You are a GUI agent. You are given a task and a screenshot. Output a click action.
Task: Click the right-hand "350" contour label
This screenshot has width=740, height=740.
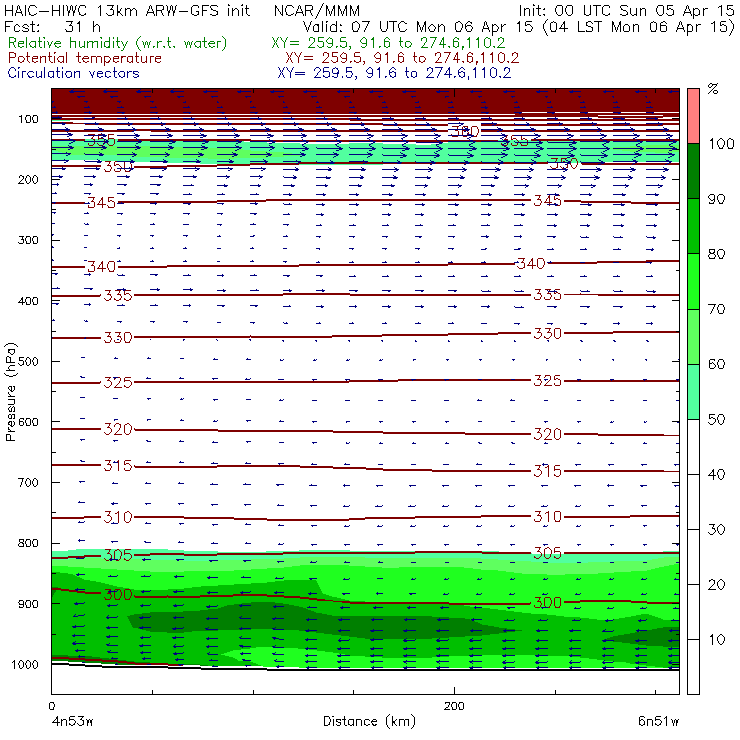tap(564, 164)
